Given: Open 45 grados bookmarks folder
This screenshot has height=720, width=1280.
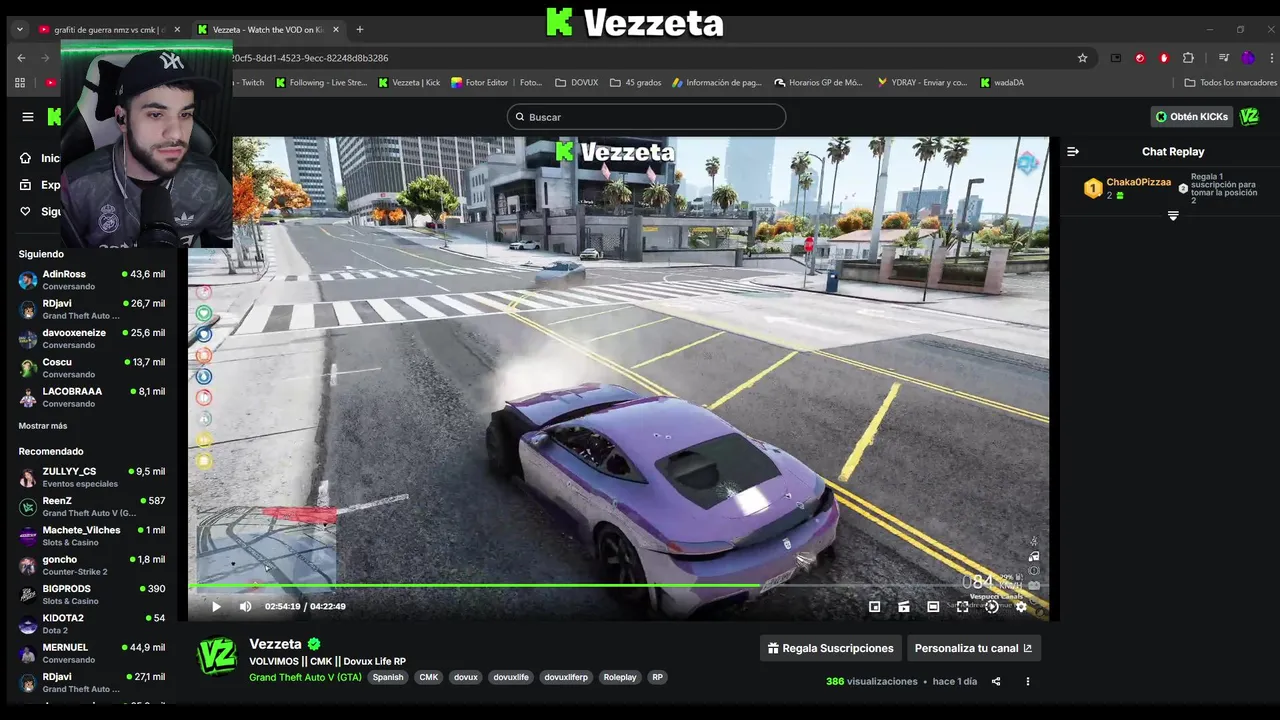Looking at the screenshot, I should pyautogui.click(x=635, y=83).
